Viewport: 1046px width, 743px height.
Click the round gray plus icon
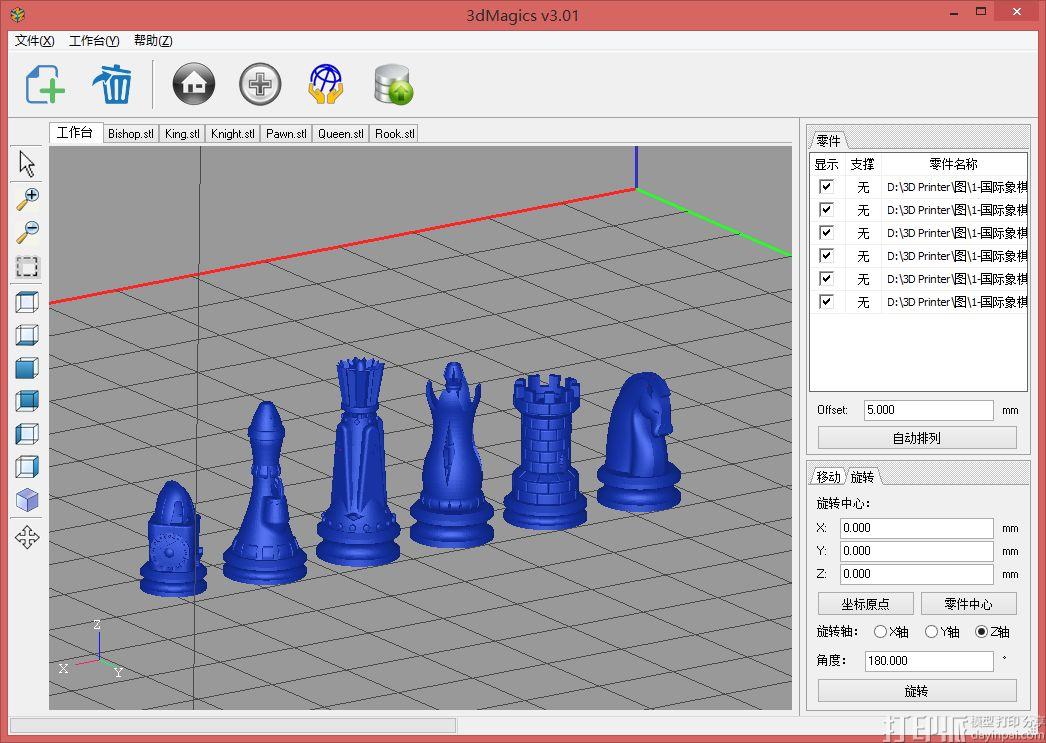click(260, 84)
